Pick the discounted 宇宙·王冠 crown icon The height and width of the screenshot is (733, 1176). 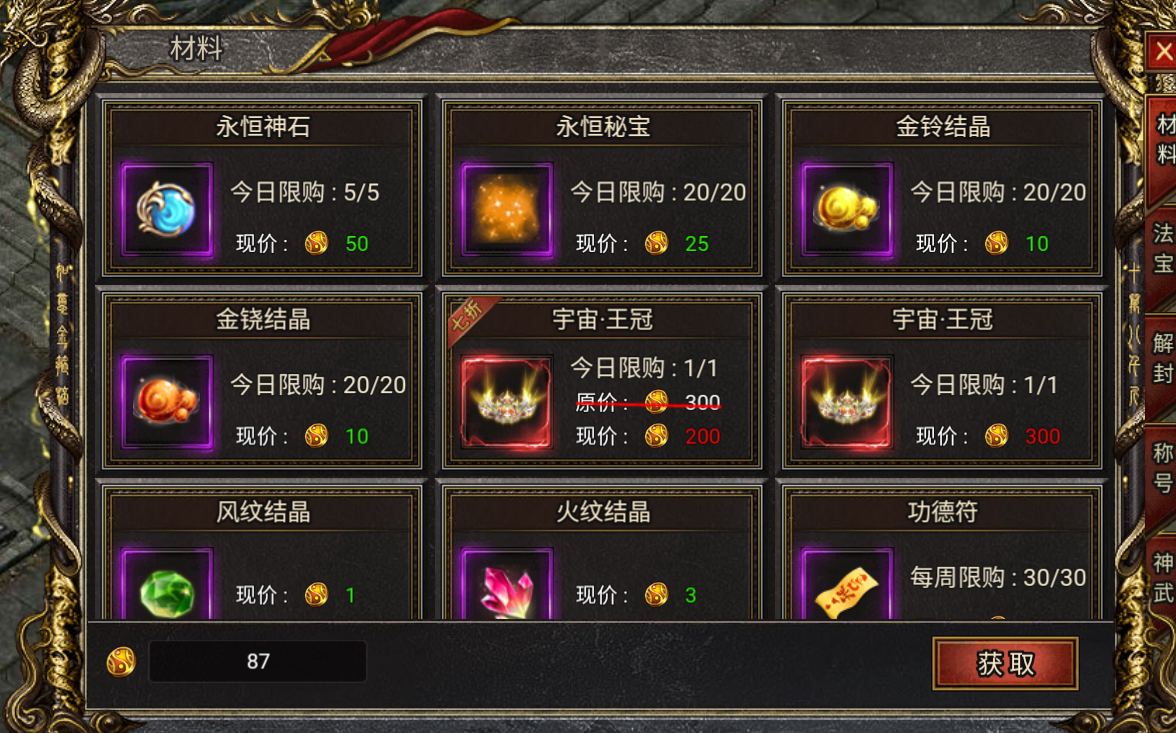507,403
